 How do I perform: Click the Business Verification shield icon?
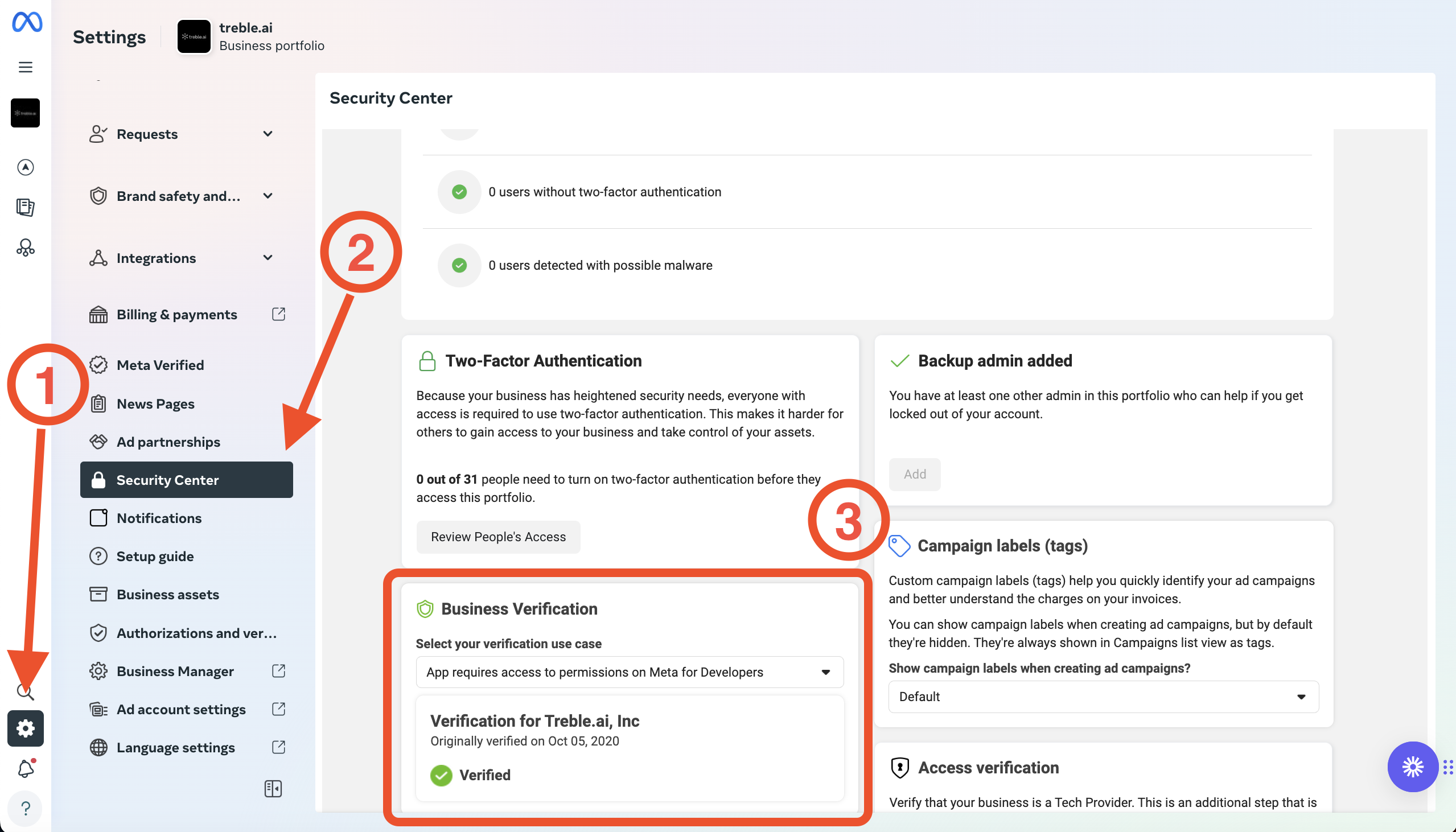pos(425,609)
